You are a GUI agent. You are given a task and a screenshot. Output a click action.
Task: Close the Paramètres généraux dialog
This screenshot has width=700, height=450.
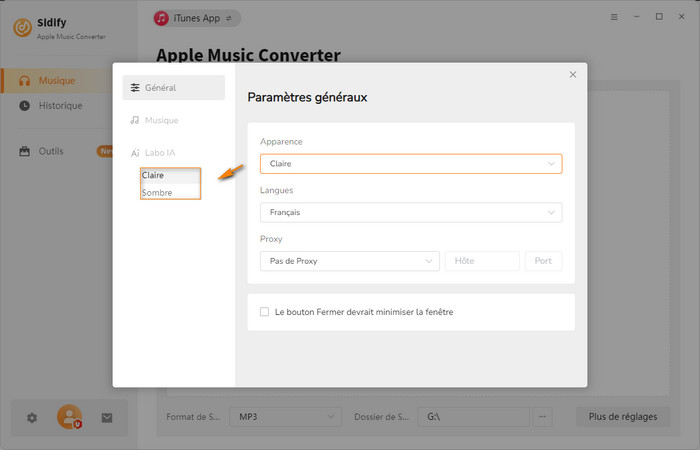point(573,75)
